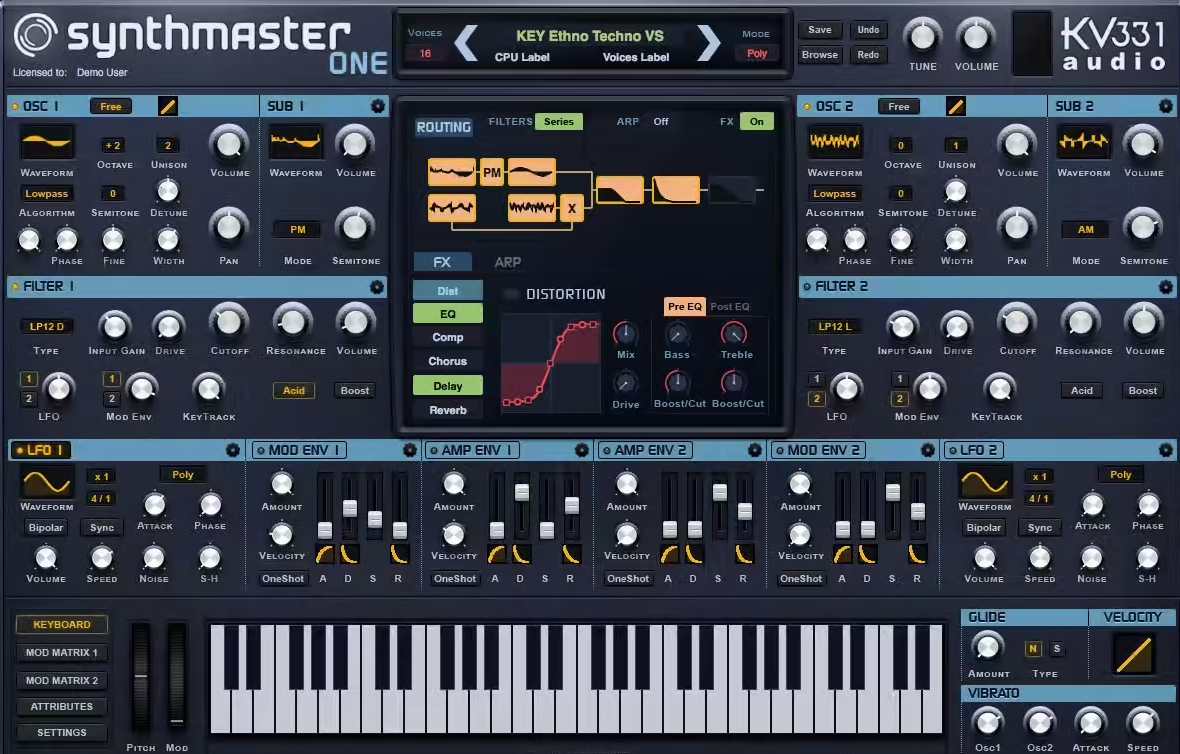Open the OSC 1 Lowpass algorithm dropdown
Image resolution: width=1180 pixels, height=754 pixels.
click(x=46, y=194)
